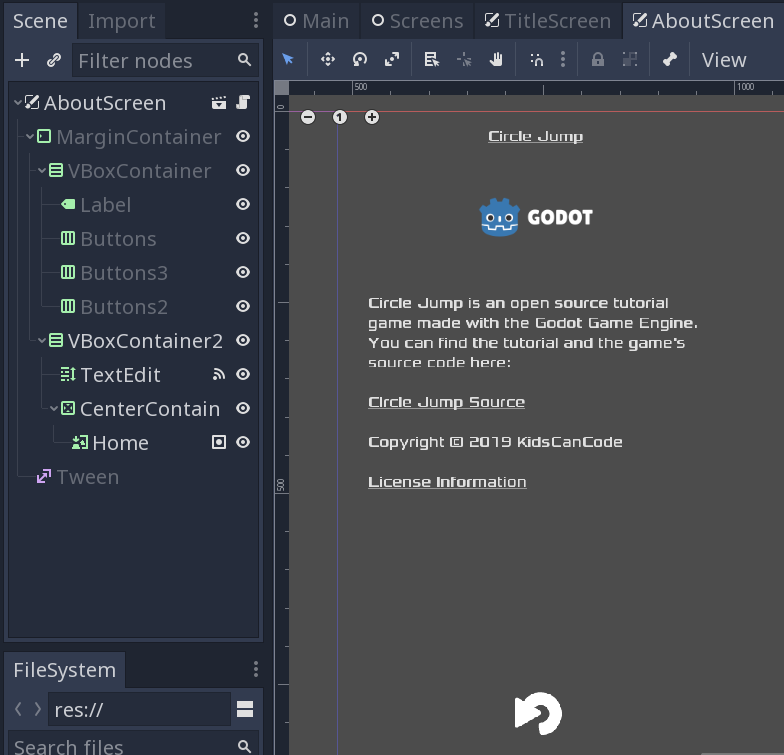Hide the VBoxContainer node
This screenshot has height=755, width=784.
(x=243, y=170)
